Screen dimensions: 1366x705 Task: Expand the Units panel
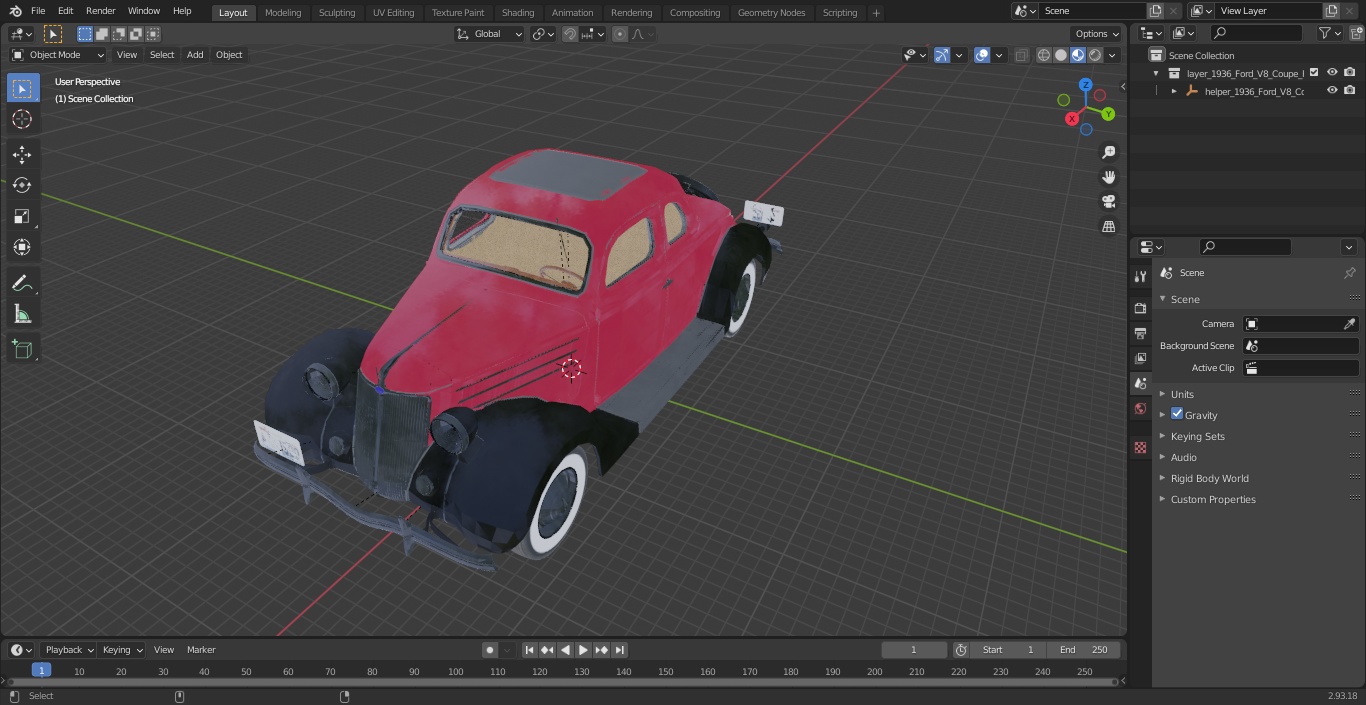[x=1182, y=394]
